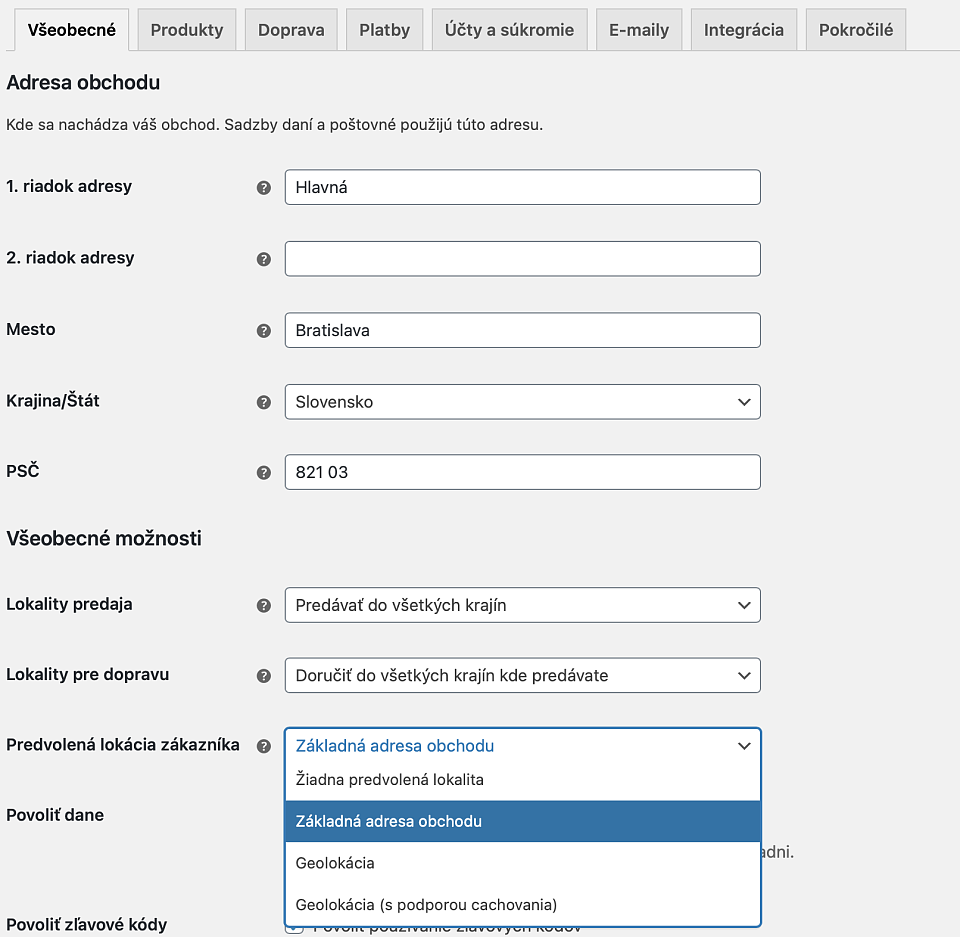Choose Žiadna predvolená lokalita option
960x937 pixels.
tap(522, 779)
